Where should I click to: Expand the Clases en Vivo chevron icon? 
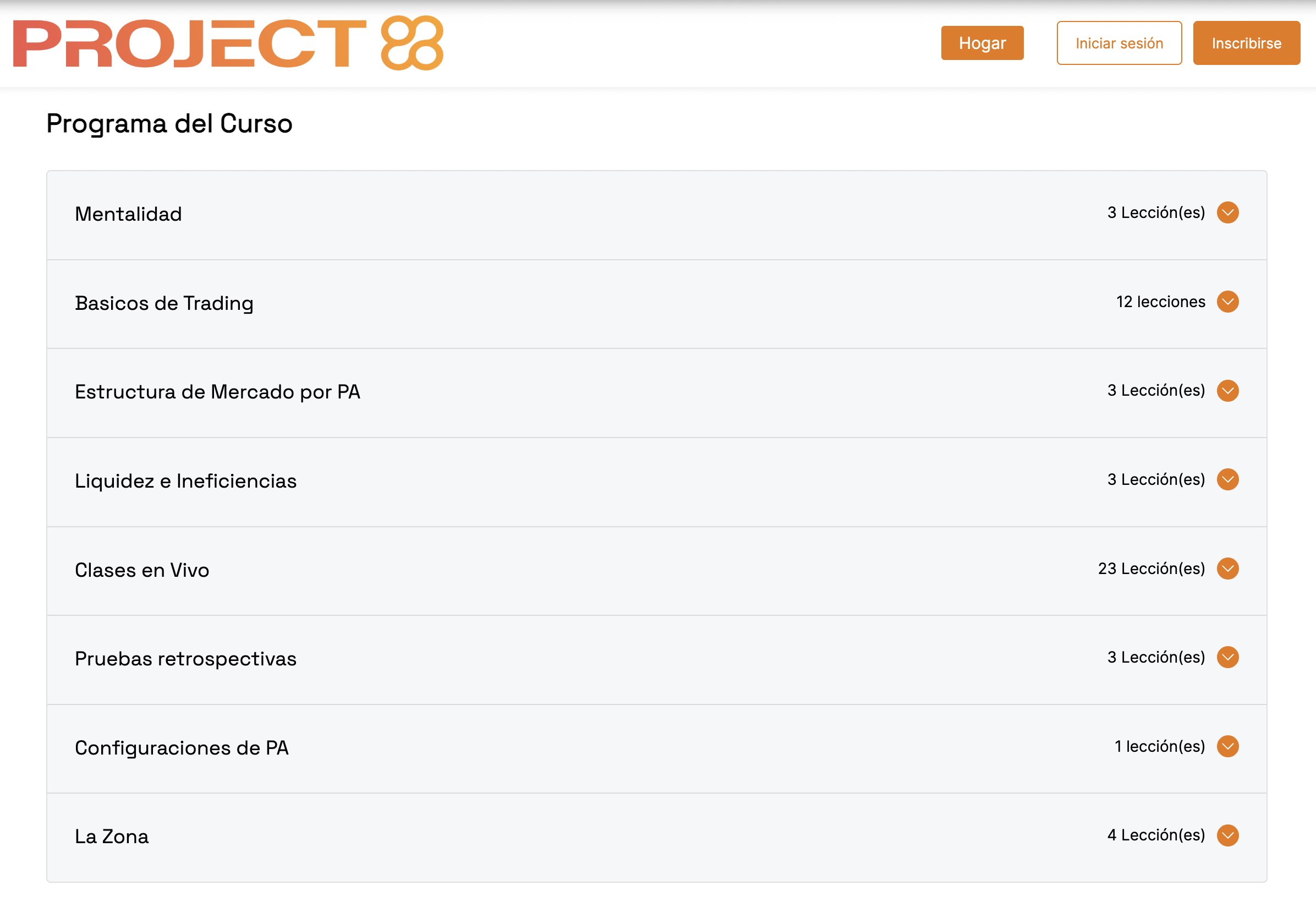coord(1228,569)
